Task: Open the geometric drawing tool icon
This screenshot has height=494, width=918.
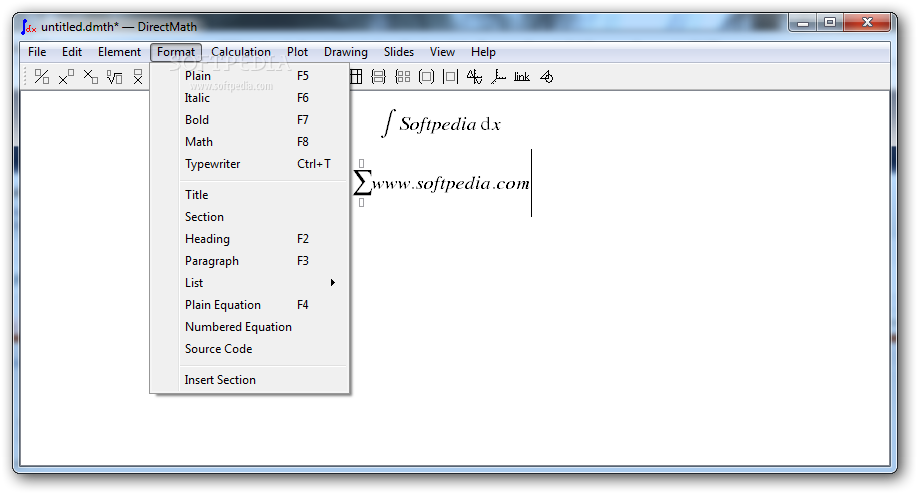Action: click(x=546, y=77)
